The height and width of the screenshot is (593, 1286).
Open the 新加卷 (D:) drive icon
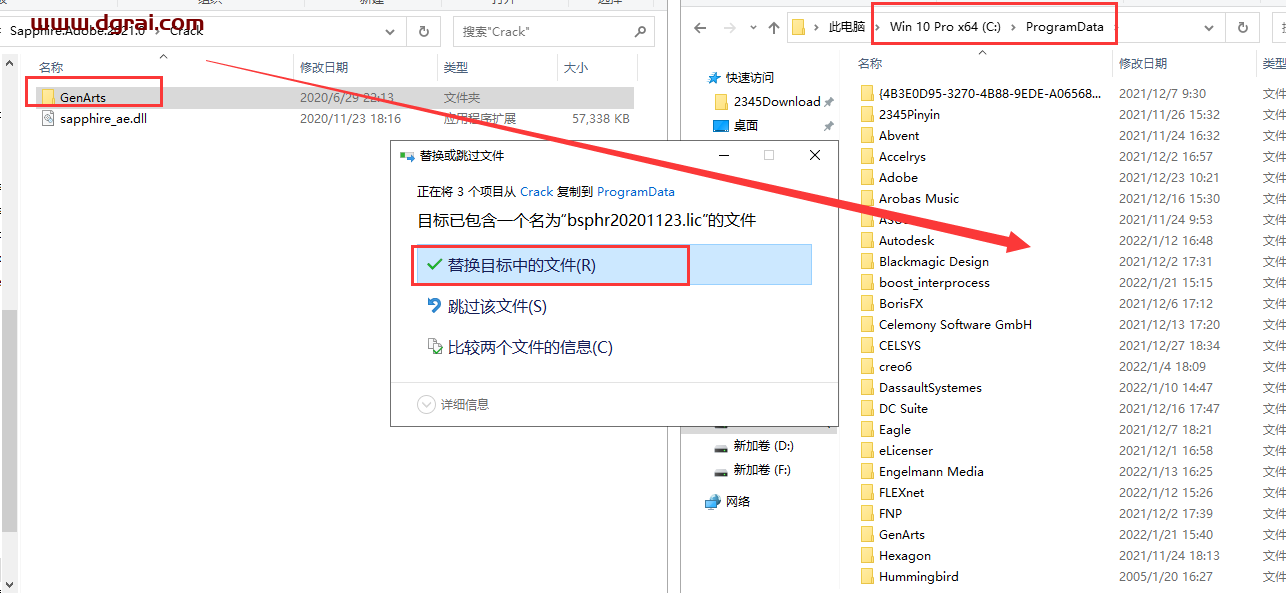[x=721, y=446]
